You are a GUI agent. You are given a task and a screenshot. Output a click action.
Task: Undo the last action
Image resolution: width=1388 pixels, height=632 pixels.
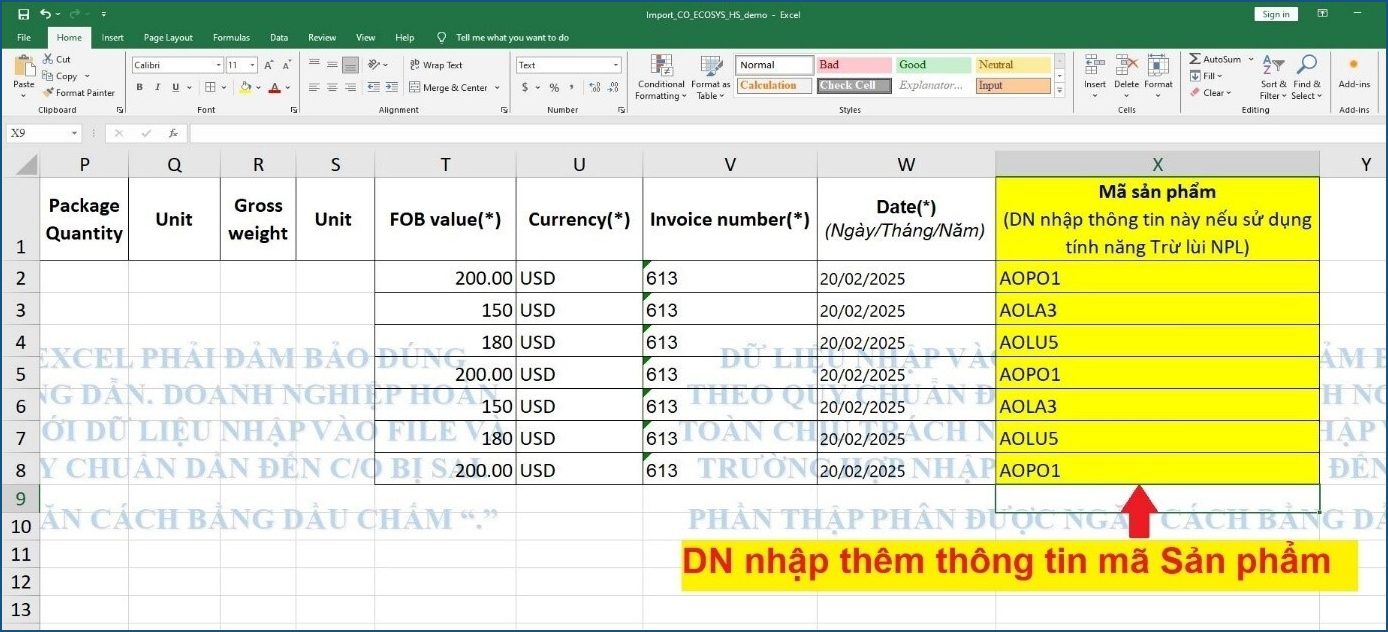click(x=45, y=14)
